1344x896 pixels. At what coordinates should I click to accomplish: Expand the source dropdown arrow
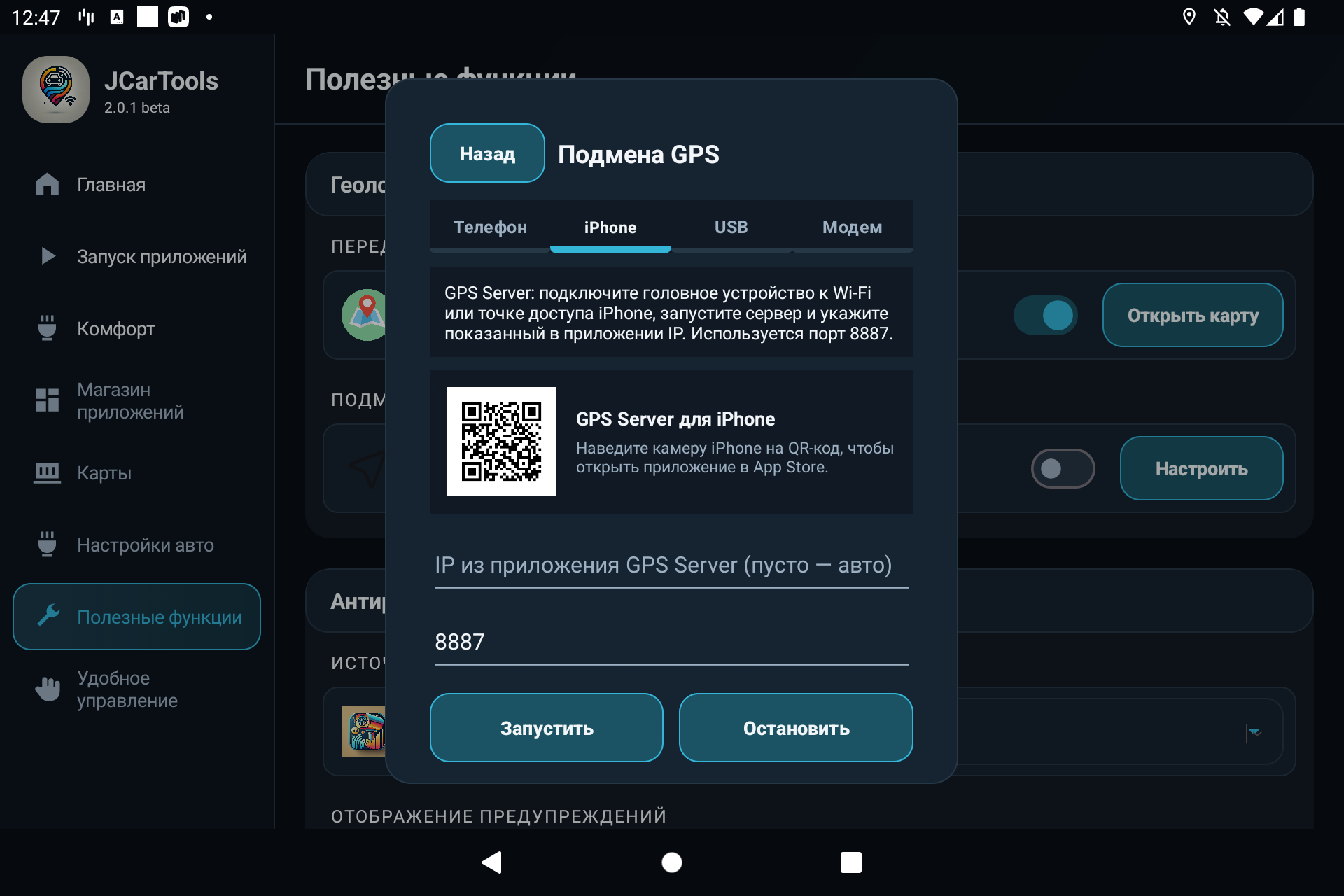pyautogui.click(x=1254, y=732)
